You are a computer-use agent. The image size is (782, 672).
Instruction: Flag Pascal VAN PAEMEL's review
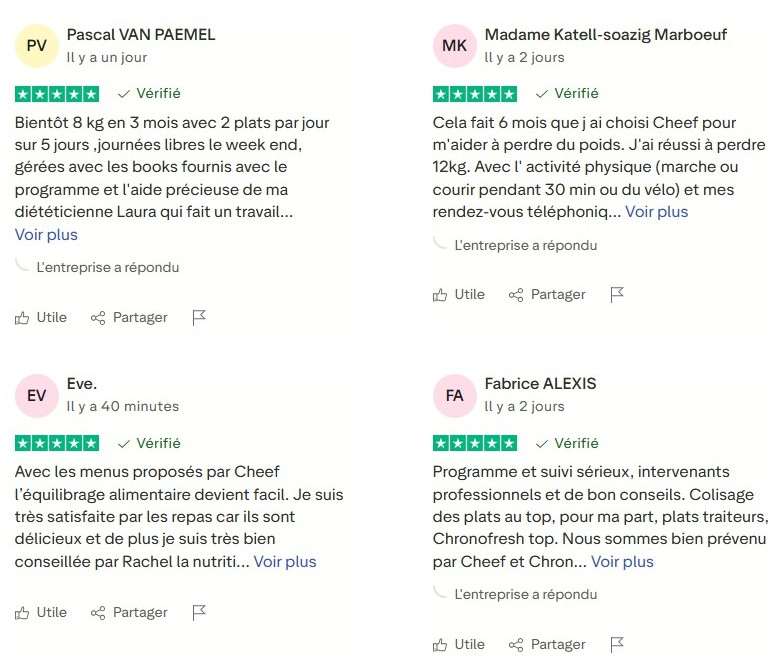[x=199, y=318]
